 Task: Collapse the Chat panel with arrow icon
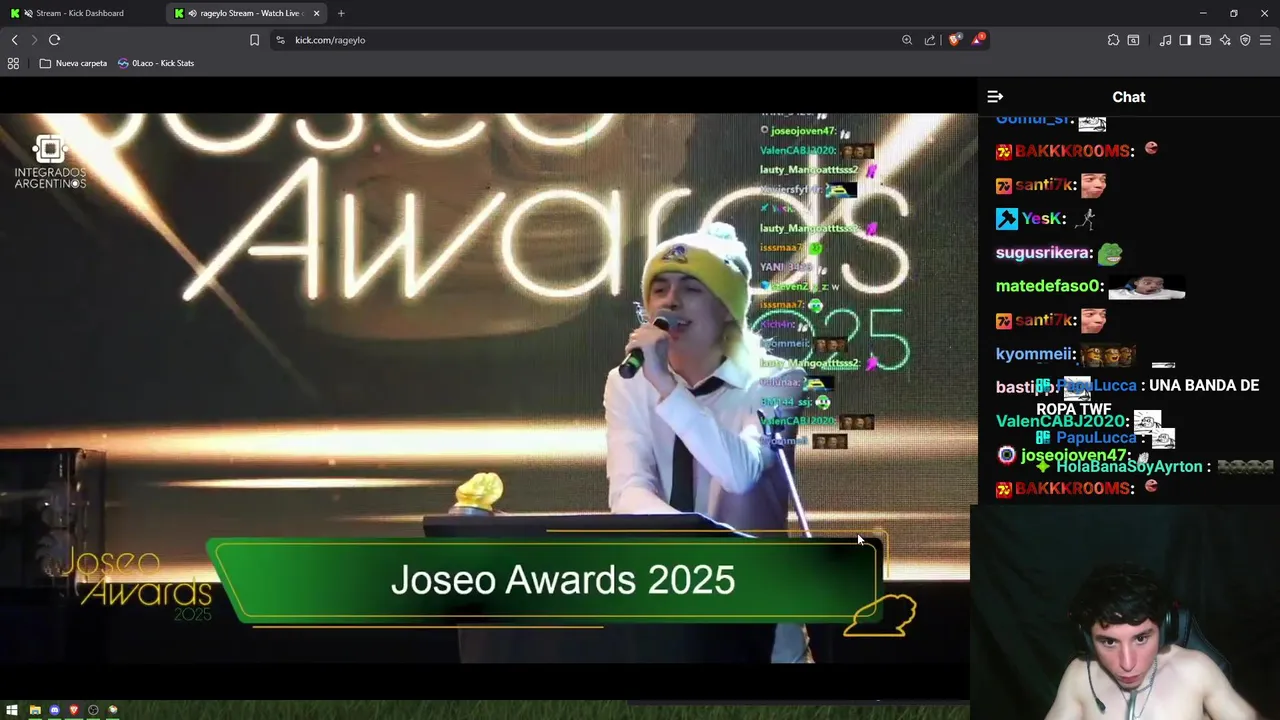coord(995,97)
